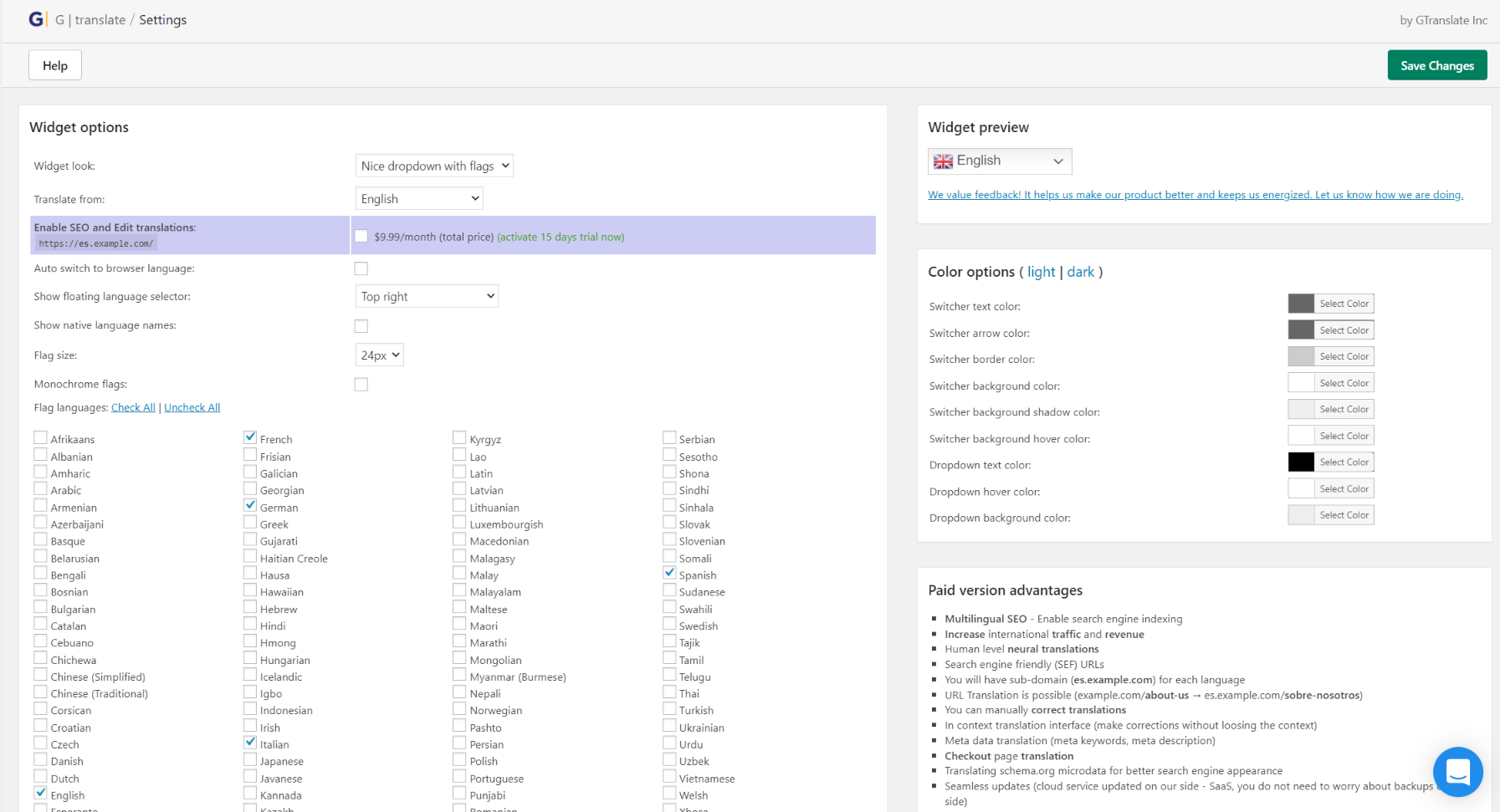This screenshot has height=812, width=1500.
Task: Toggle Auto switch to browser language
Action: 361,268
